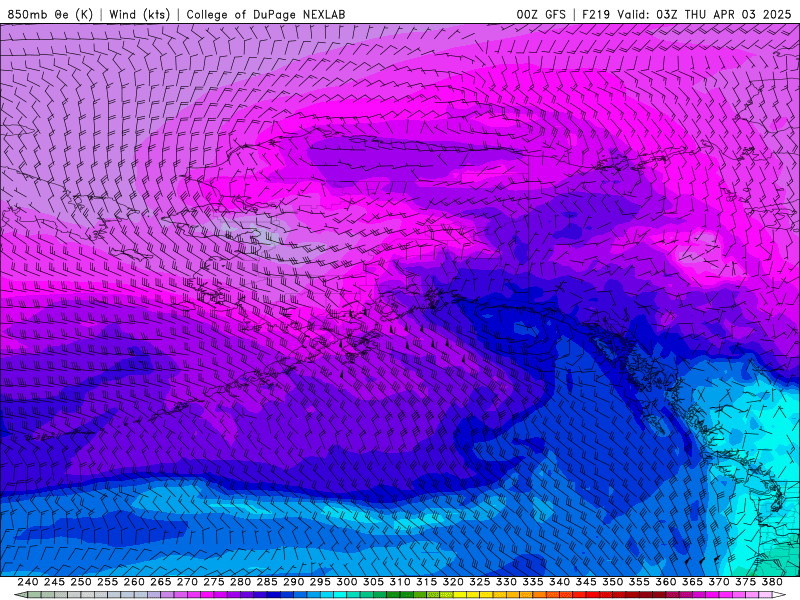
Task: Click the 255 value on the color scale
Action: (107, 582)
